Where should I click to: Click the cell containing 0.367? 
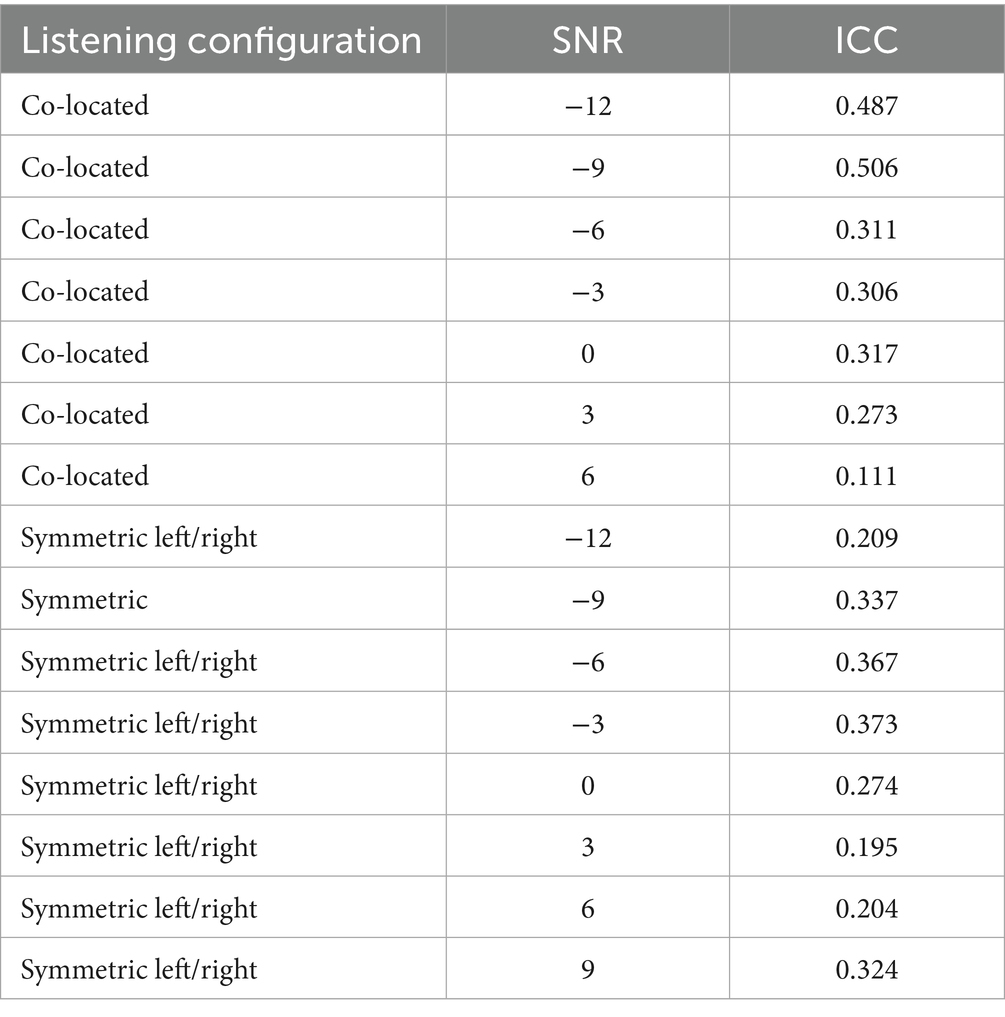pos(866,662)
